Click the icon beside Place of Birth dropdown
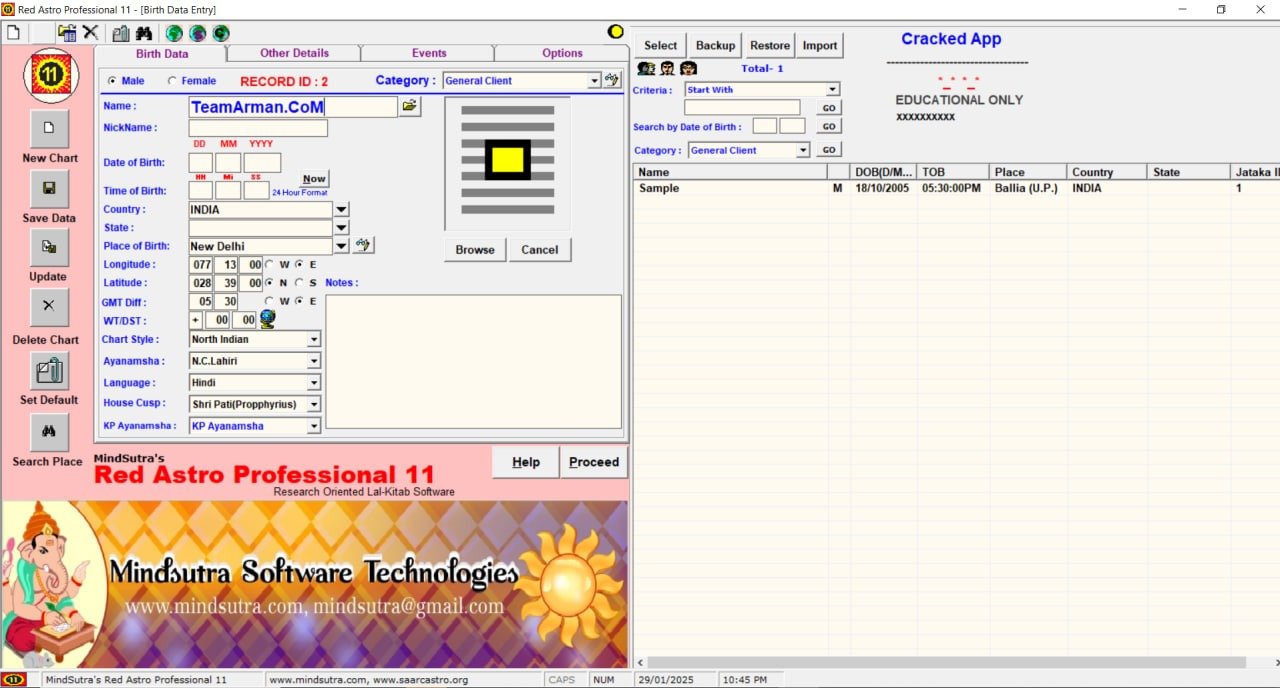The height and width of the screenshot is (688, 1280). [364, 245]
